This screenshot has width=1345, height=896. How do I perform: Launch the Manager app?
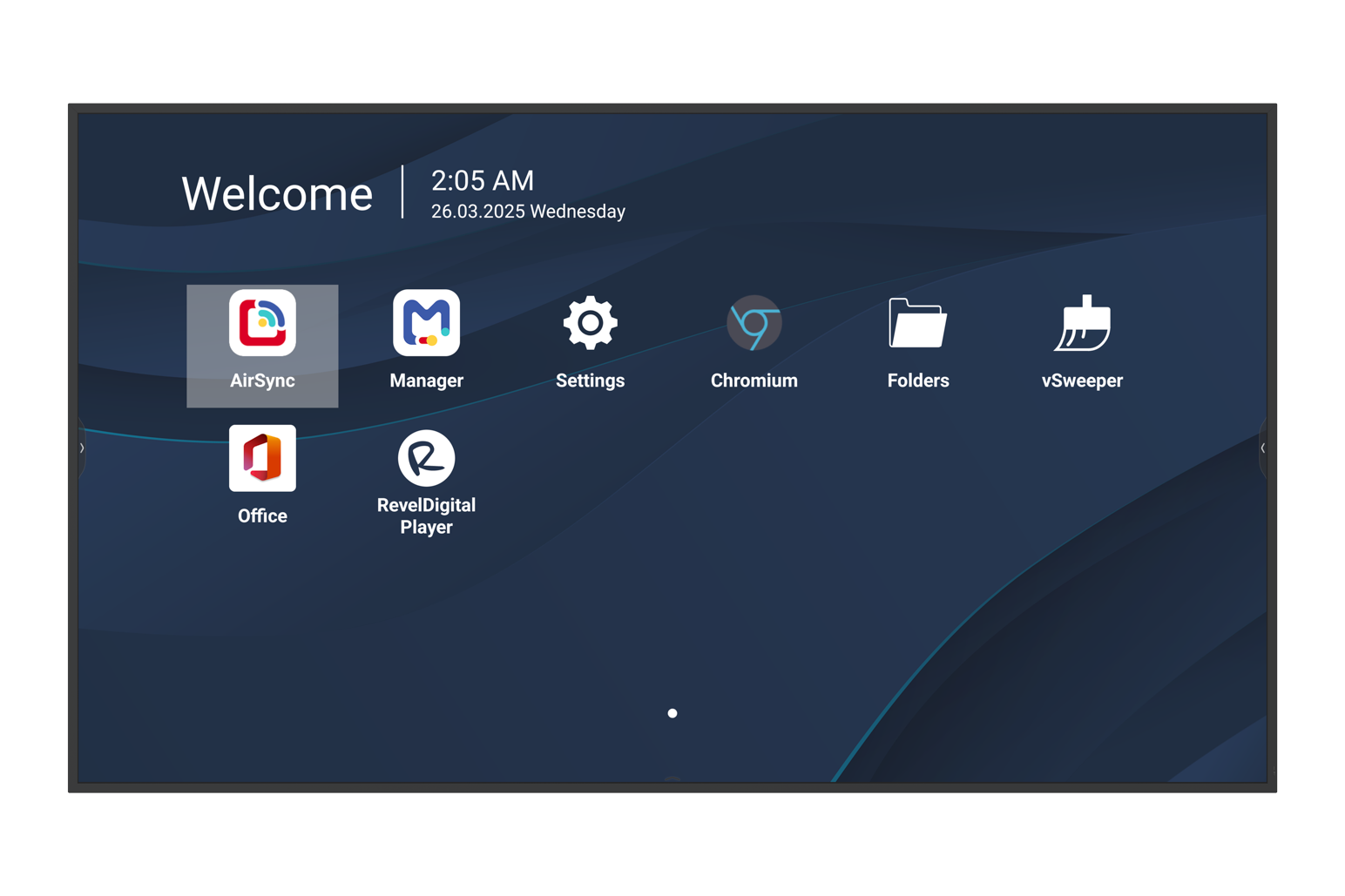click(426, 322)
